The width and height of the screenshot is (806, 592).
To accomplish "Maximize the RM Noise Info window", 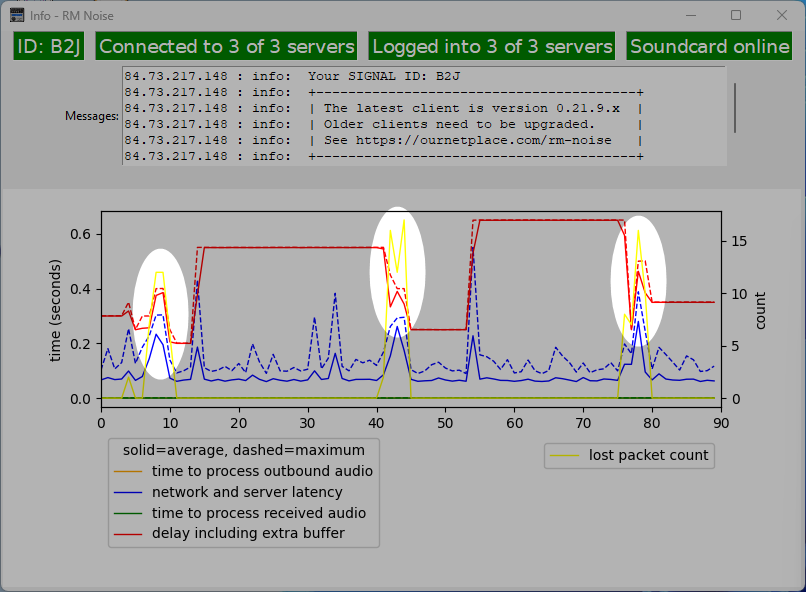I will pyautogui.click(x=736, y=15).
